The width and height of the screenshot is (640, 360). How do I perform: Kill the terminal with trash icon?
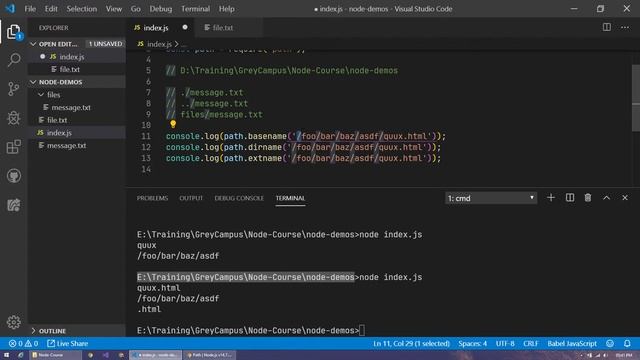pos(588,198)
